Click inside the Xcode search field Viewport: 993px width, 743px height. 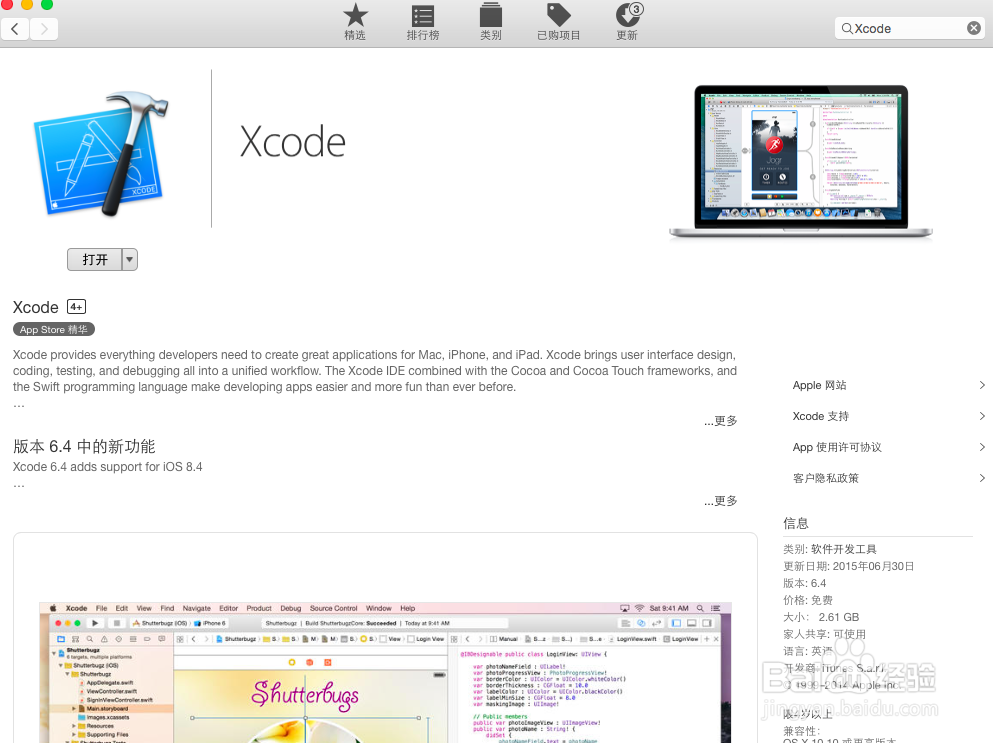909,29
